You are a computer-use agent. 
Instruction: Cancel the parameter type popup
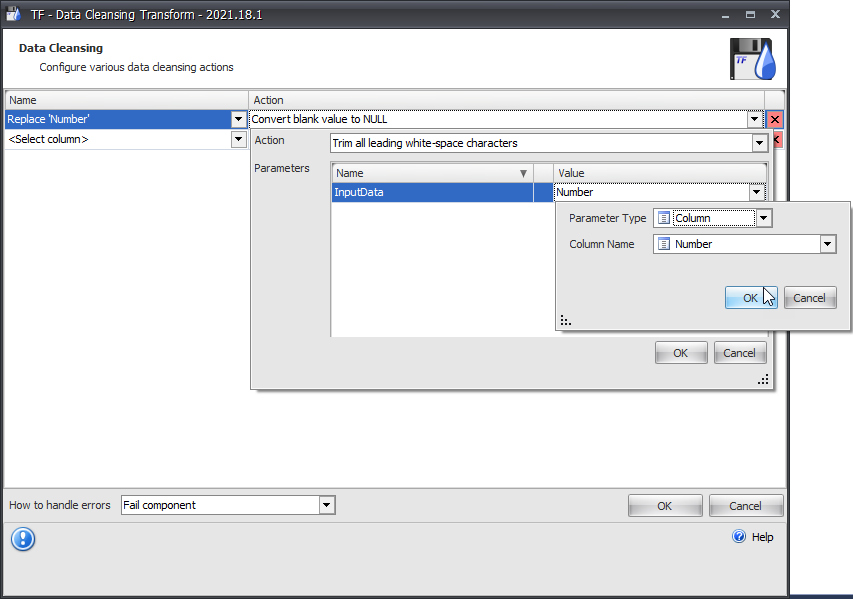point(810,297)
